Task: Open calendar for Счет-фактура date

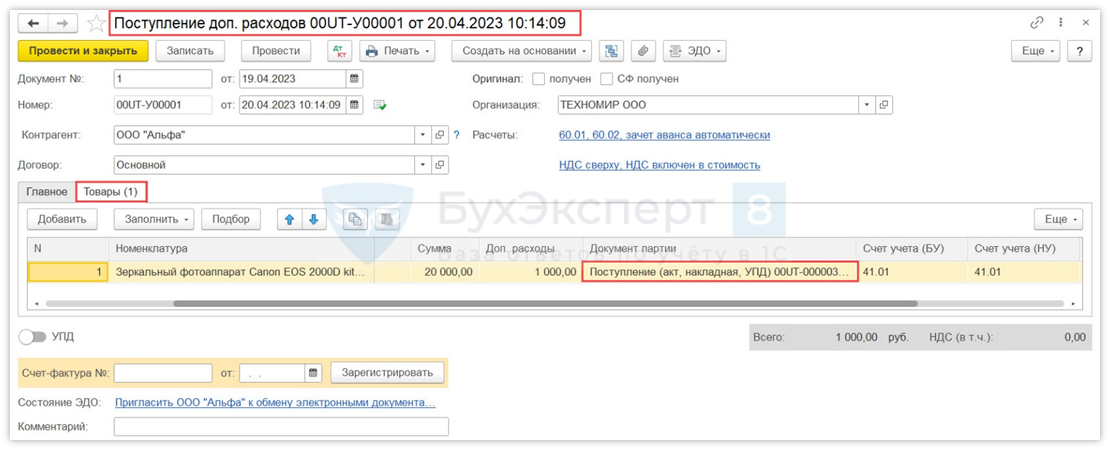Action: [x=314, y=372]
